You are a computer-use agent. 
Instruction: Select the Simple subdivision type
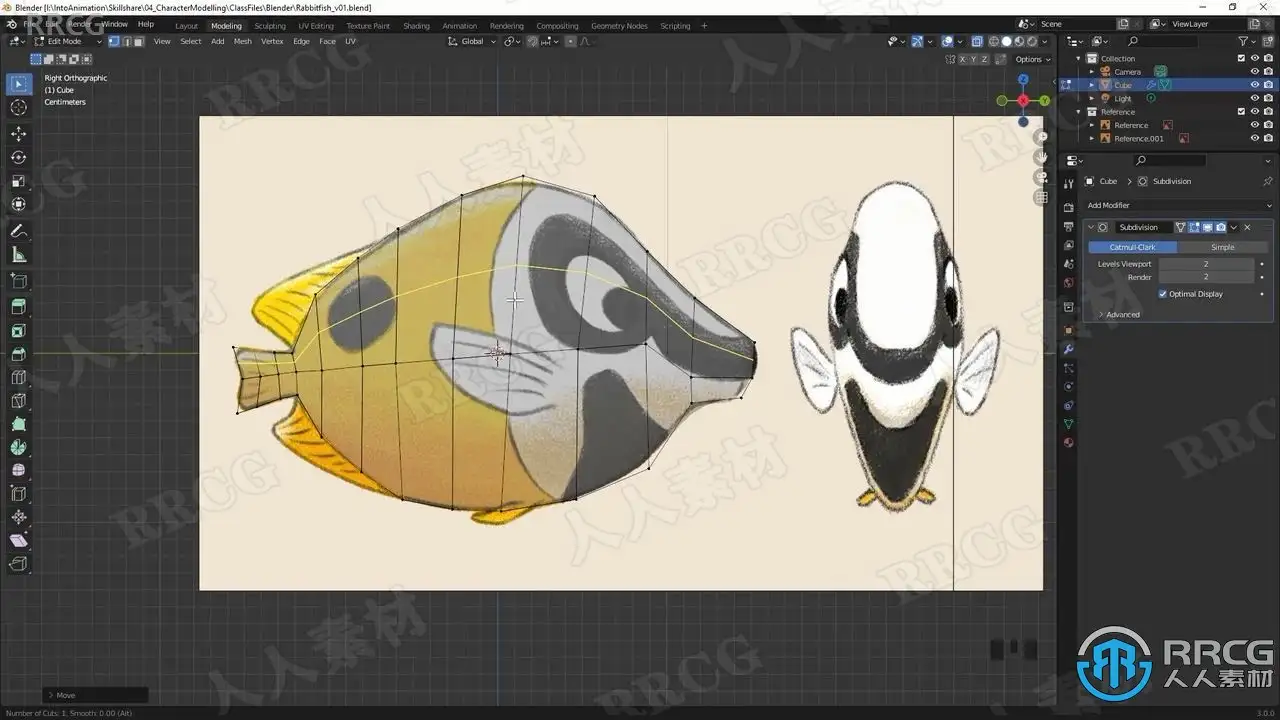click(1222, 247)
